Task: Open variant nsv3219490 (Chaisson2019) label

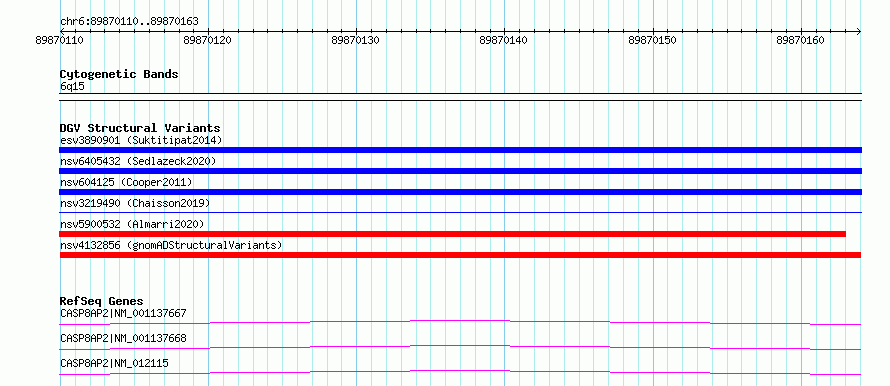Action: click(x=135, y=203)
